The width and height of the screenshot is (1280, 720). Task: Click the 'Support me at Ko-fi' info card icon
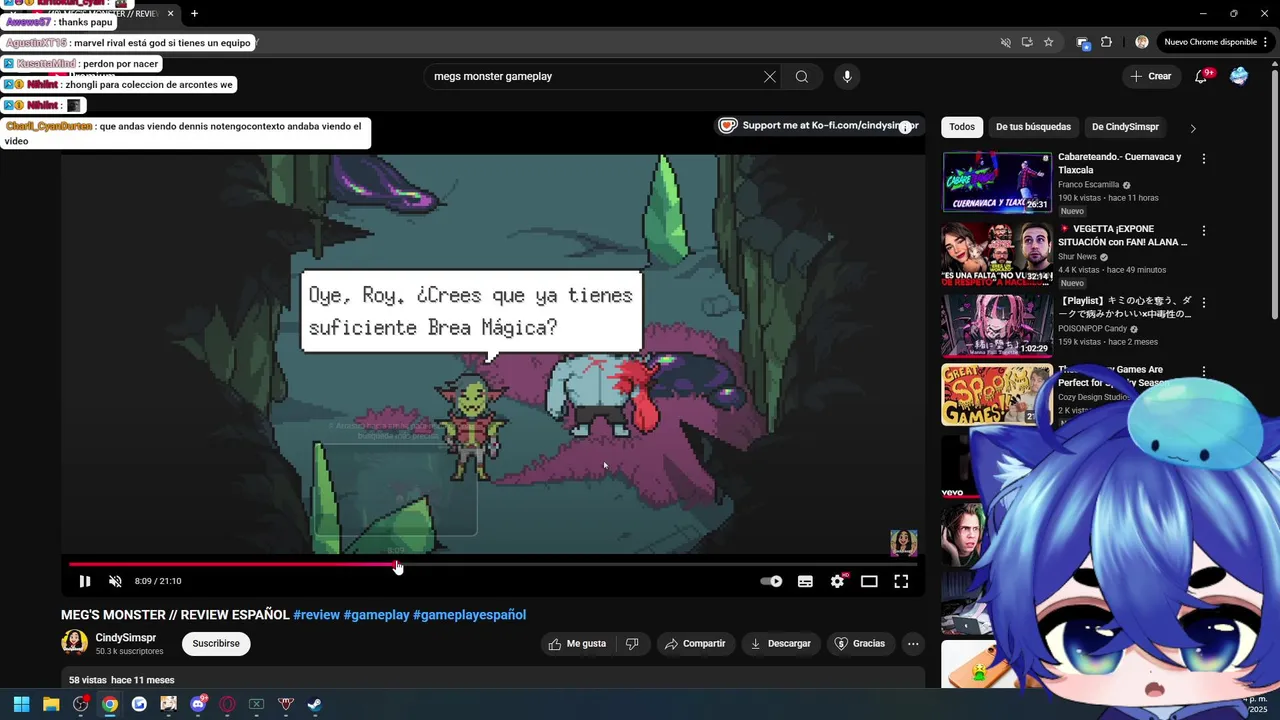click(x=905, y=127)
